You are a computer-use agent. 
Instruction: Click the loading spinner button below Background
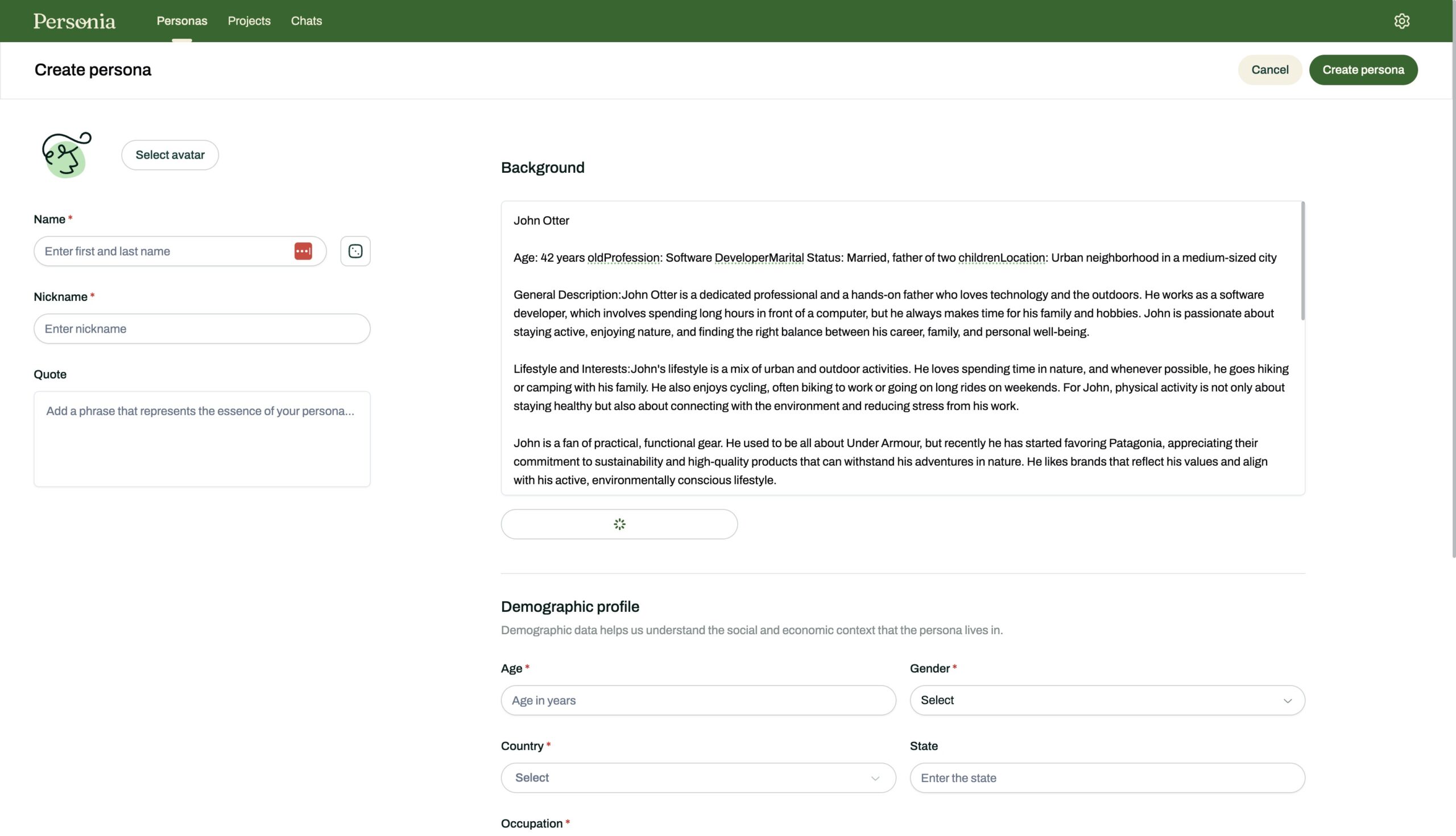(x=619, y=524)
